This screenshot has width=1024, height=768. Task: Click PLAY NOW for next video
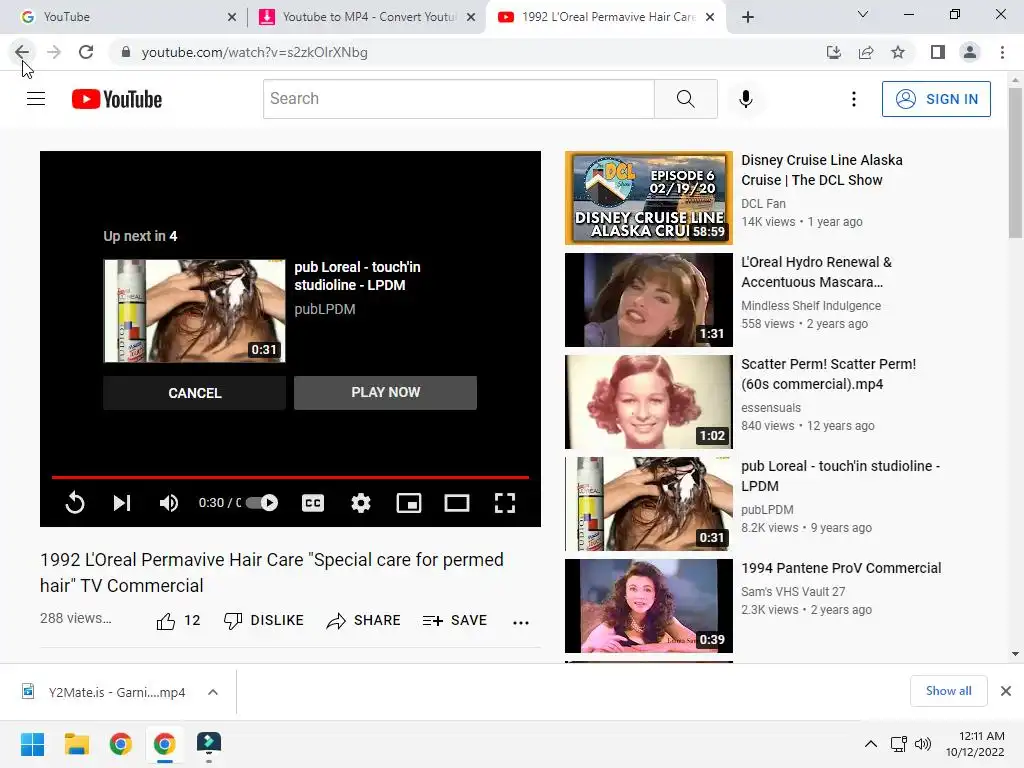385,392
